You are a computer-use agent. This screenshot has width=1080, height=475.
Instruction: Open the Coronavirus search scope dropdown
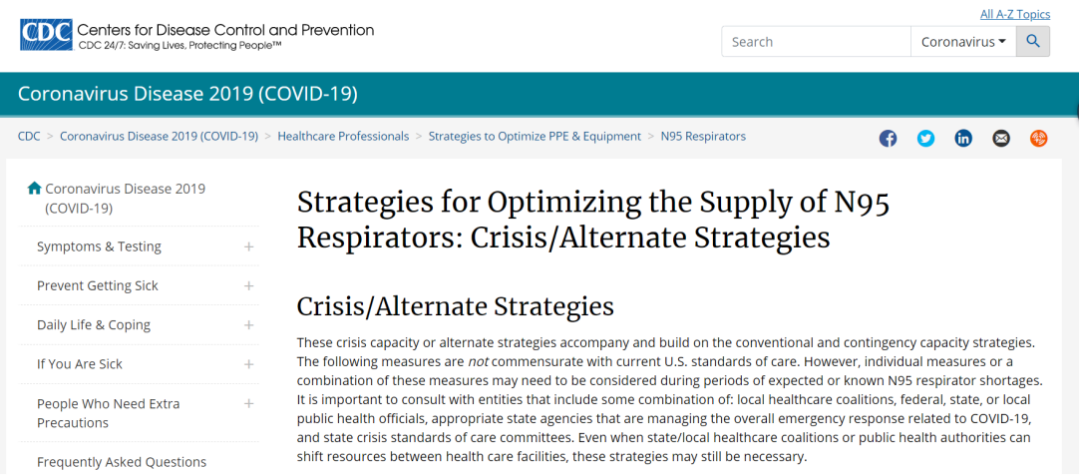click(963, 42)
